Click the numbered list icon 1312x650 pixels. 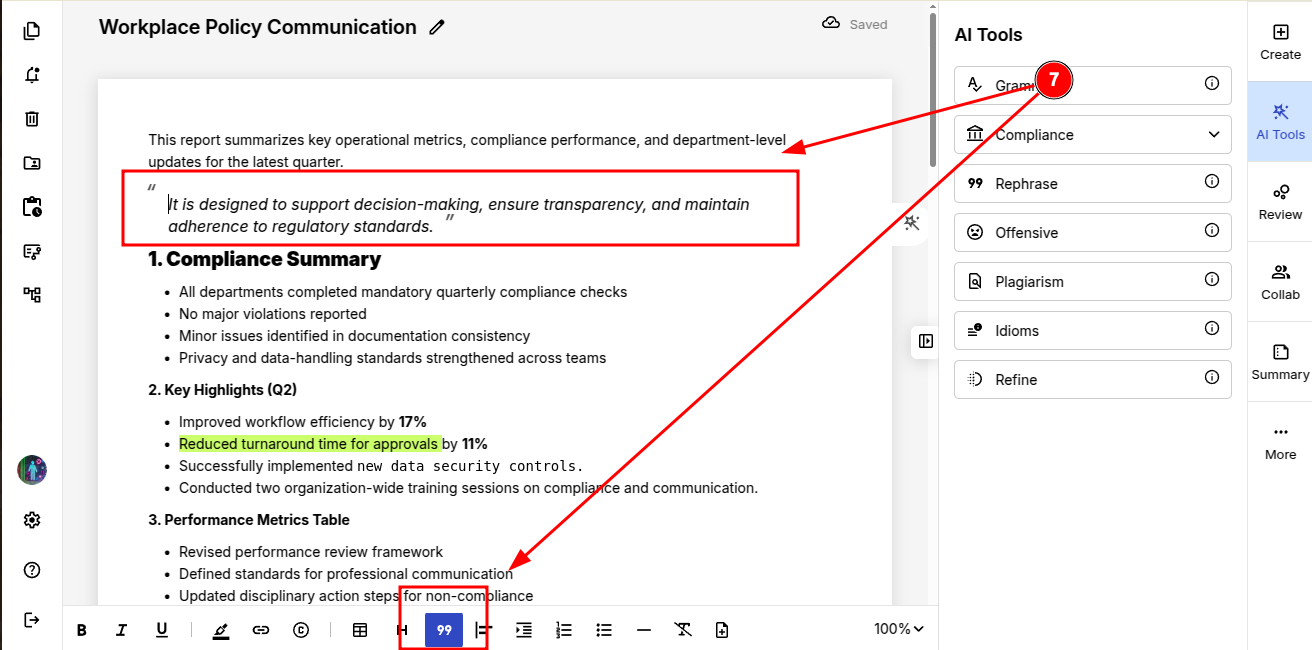564,630
